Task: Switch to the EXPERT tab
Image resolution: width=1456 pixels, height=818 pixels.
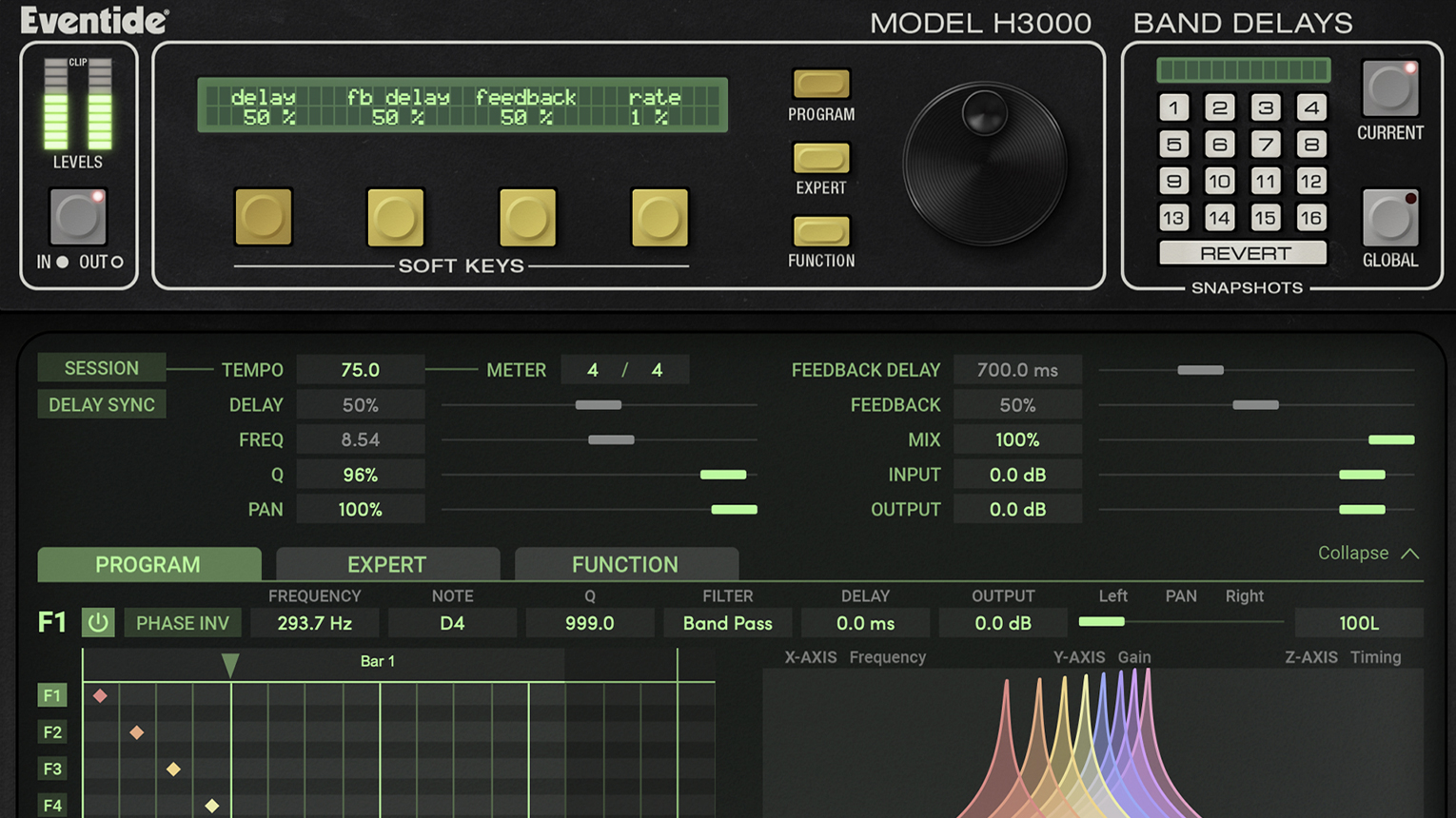Action: coord(387,564)
